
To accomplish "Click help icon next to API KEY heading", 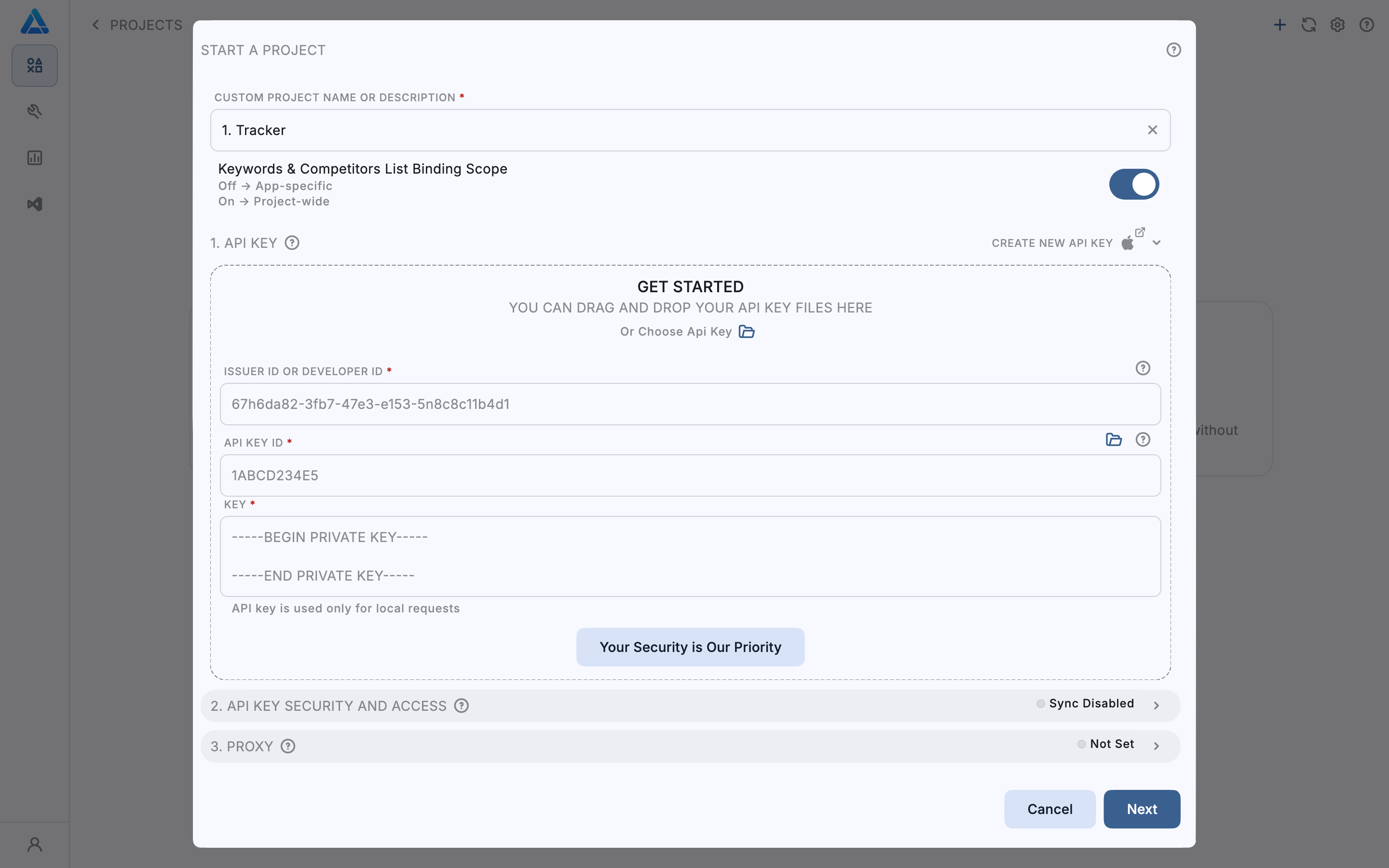I will pyautogui.click(x=292, y=243).
